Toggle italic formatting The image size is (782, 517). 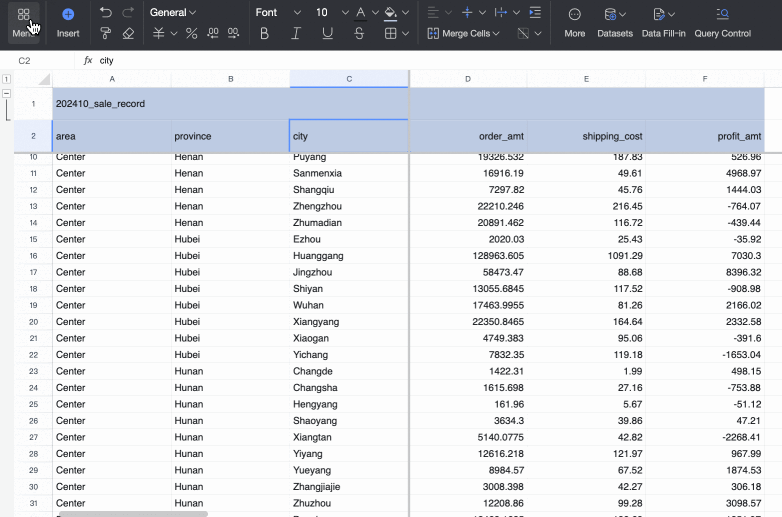pos(296,33)
